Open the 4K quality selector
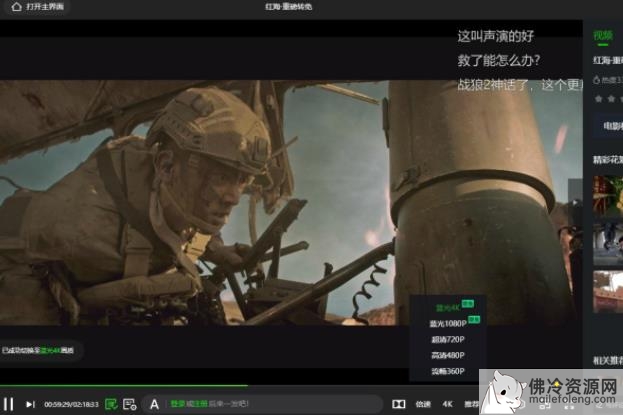This screenshot has height=415, width=623. (x=446, y=404)
